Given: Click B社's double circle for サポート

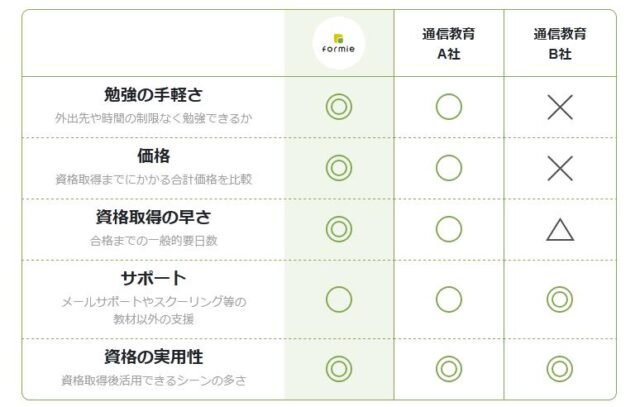Looking at the screenshot, I should 560,298.
